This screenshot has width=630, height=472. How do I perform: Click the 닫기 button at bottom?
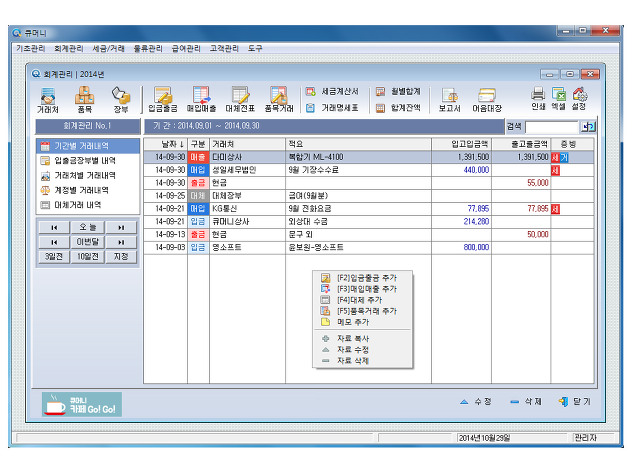(575, 401)
